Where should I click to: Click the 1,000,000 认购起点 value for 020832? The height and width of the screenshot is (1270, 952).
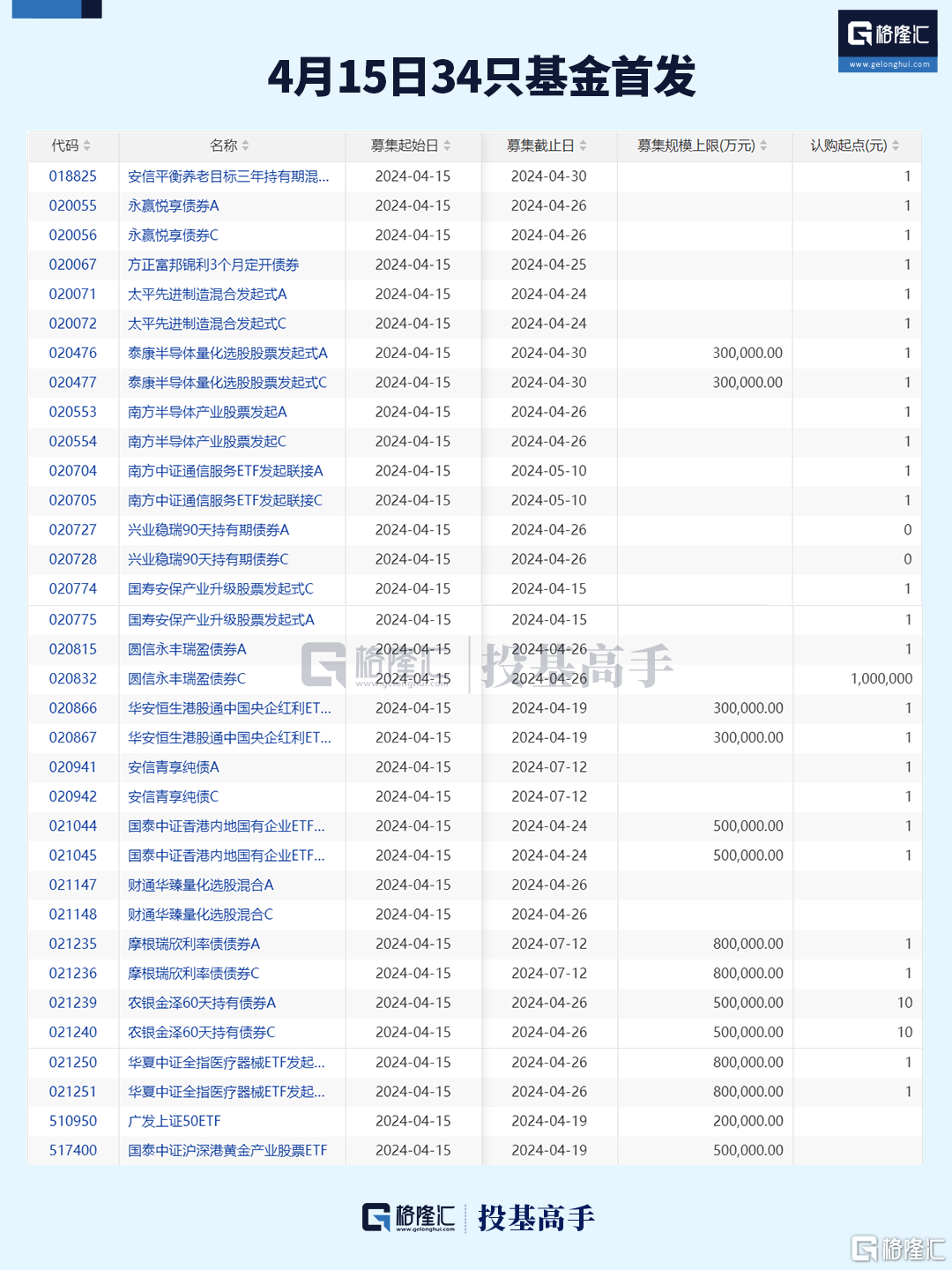[x=881, y=678]
